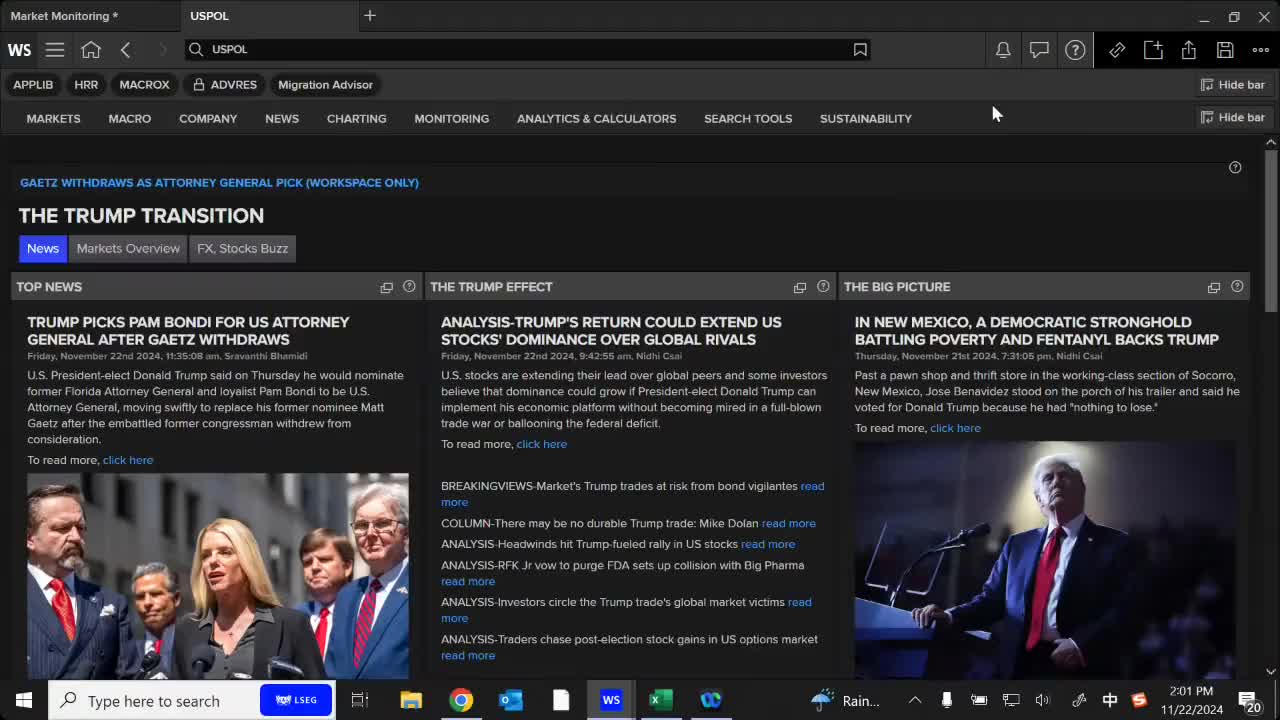Open the MONITORING menu
Image resolution: width=1280 pixels, height=720 pixels.
[x=452, y=118]
